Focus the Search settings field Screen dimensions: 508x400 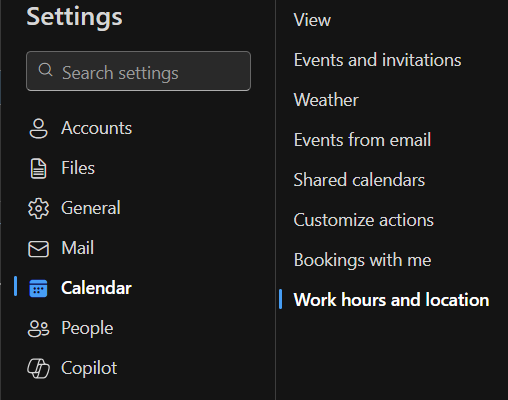[138, 71]
